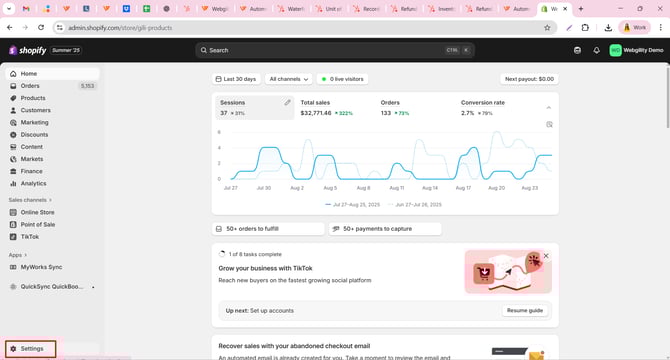Open Settings gear in sidebar
Viewport: 670px width, 360px height.
click(30, 348)
